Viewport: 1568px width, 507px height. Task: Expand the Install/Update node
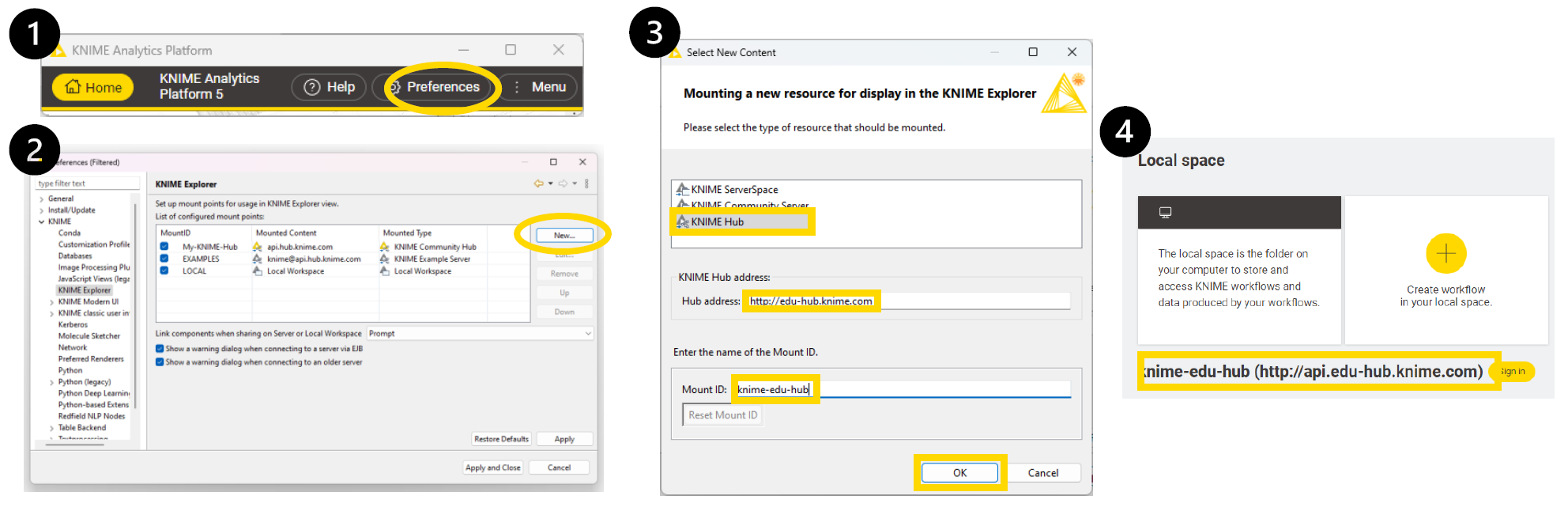pyautogui.click(x=41, y=210)
